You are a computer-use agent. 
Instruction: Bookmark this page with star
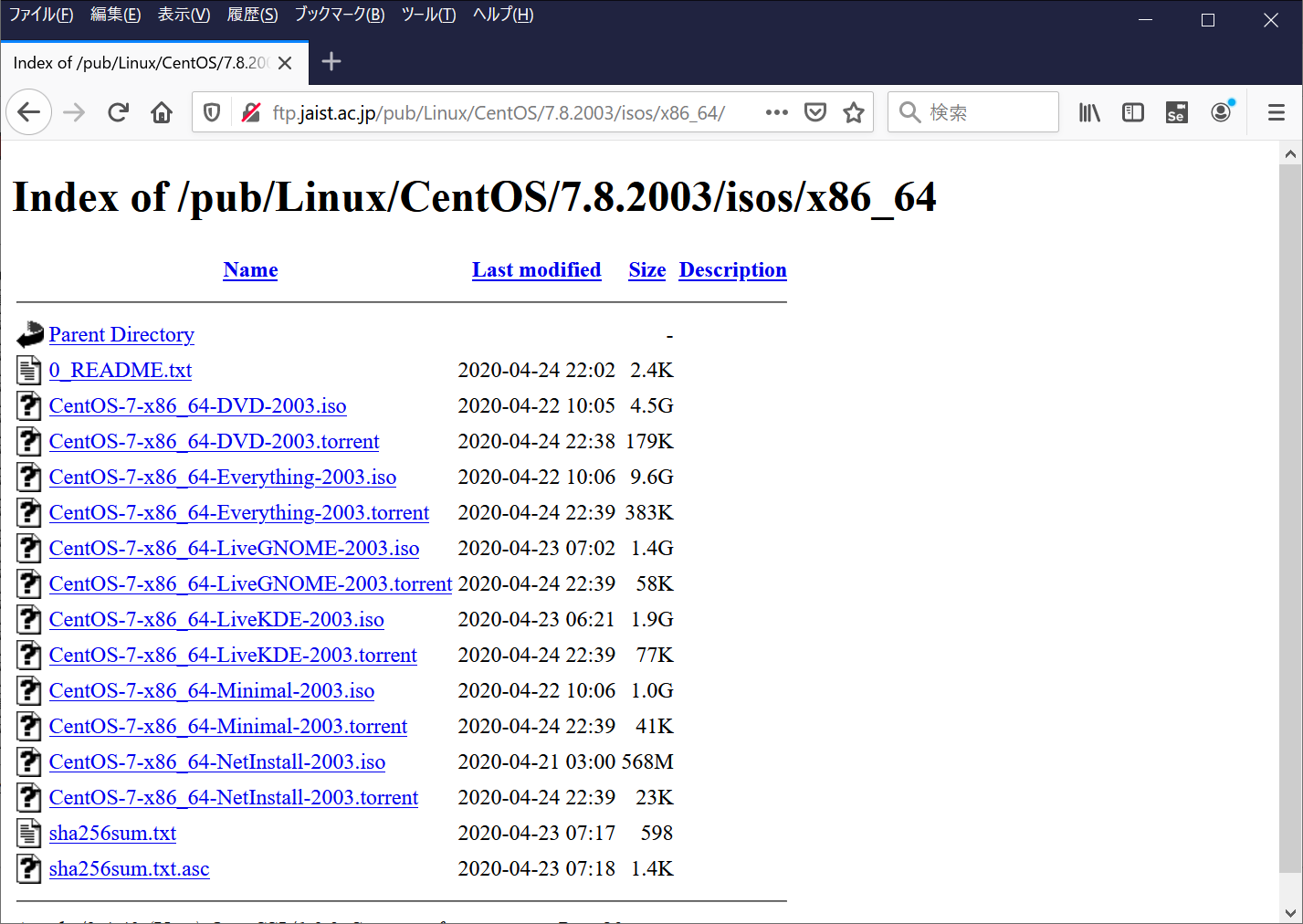pyautogui.click(x=854, y=112)
